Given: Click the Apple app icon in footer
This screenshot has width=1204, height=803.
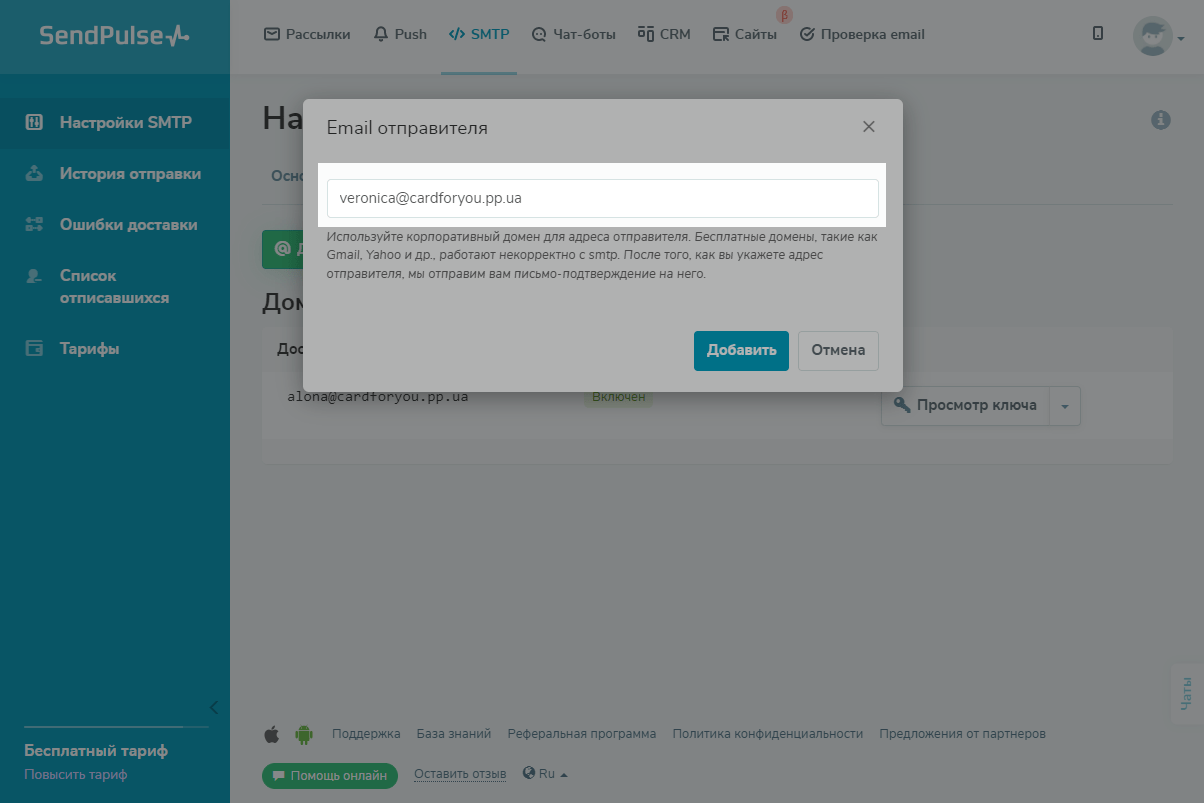Looking at the screenshot, I should click(x=271, y=735).
